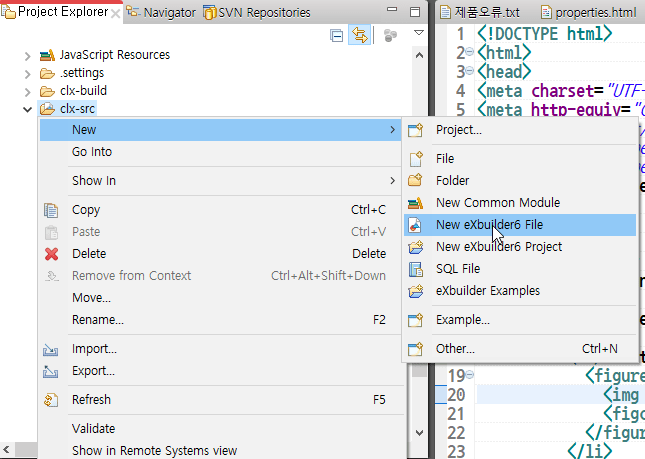The height and width of the screenshot is (459, 645).
Task: Open the Project Explorer view menu arrow
Action: pyautogui.click(x=419, y=35)
